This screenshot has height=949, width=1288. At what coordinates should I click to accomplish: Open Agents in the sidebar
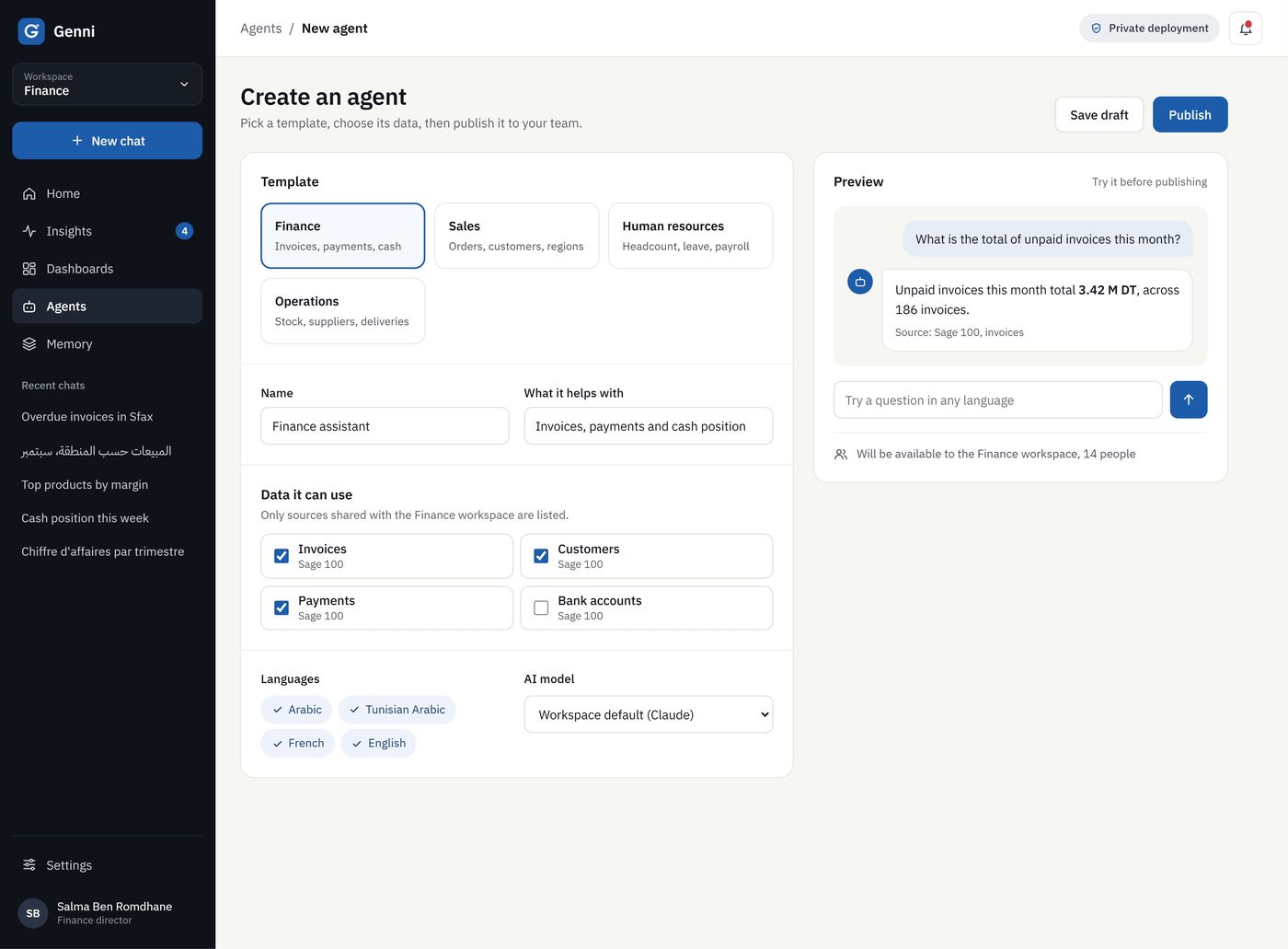coord(107,307)
